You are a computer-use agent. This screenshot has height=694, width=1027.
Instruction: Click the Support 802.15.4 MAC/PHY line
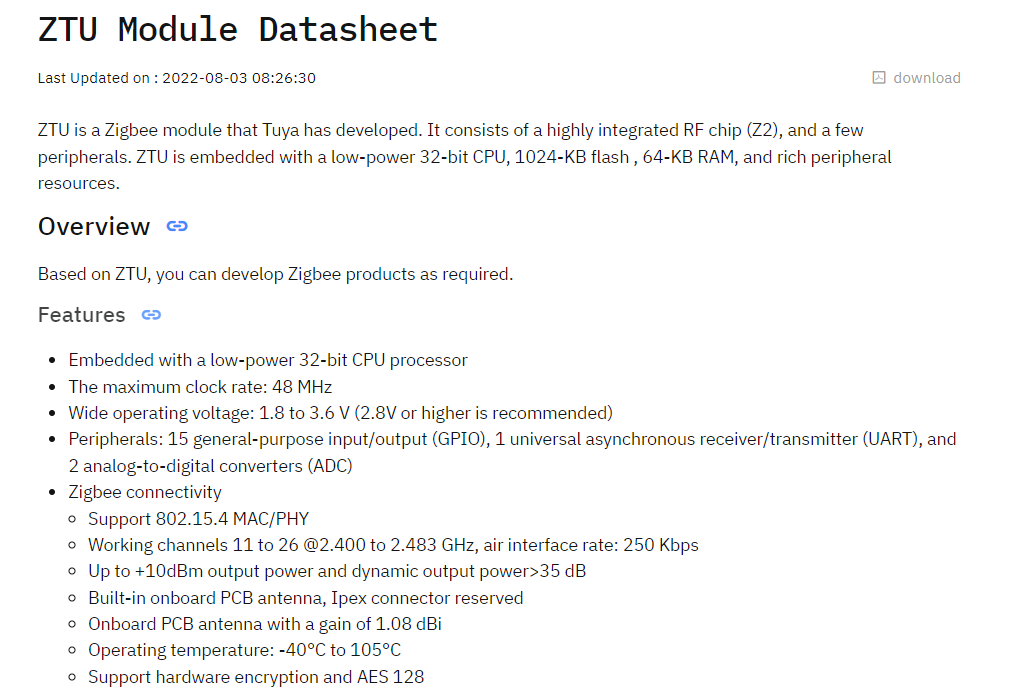[198, 519]
